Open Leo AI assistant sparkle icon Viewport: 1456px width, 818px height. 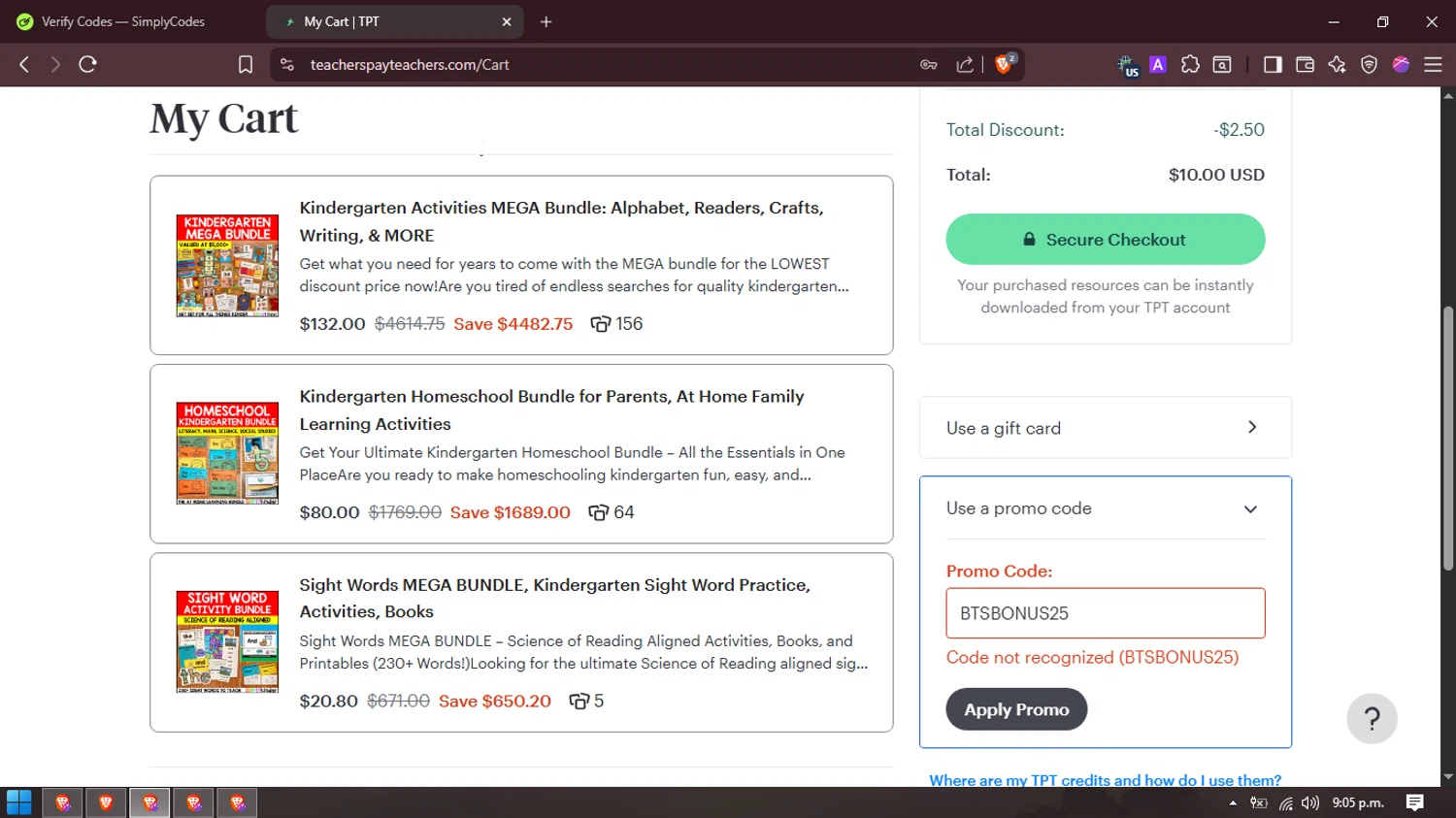click(1337, 64)
